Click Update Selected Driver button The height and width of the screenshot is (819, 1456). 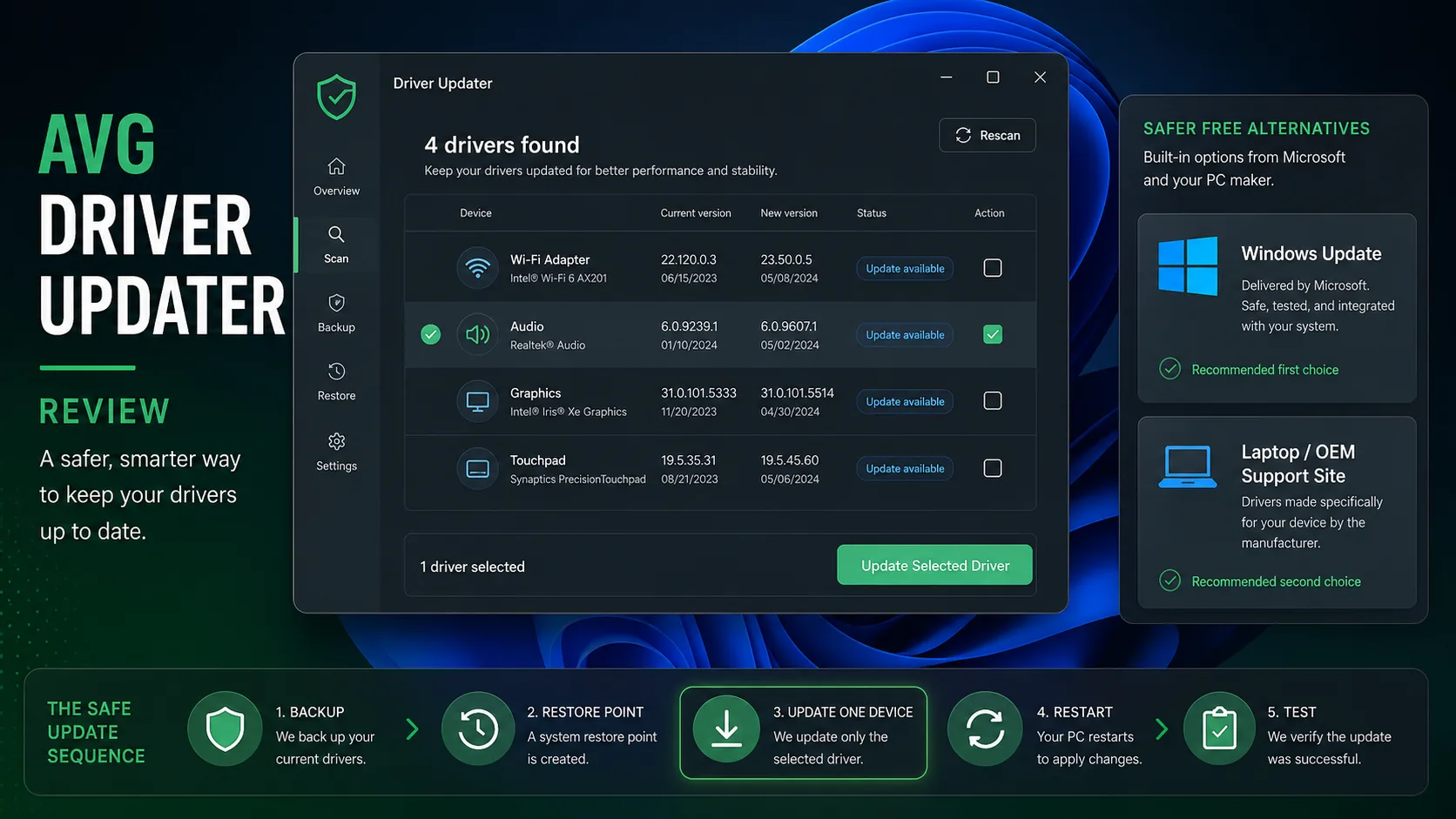tap(934, 566)
